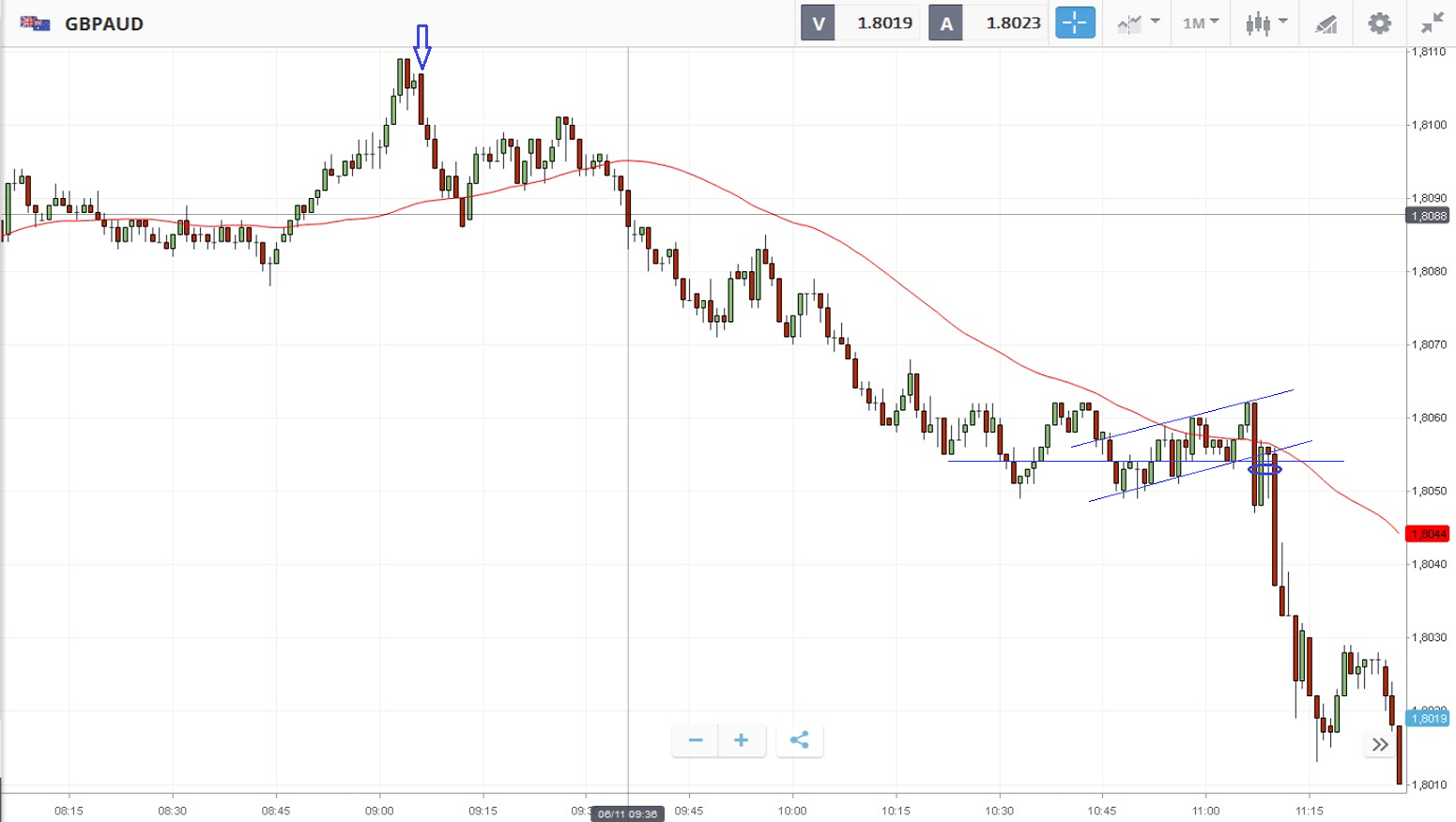The image size is (1456, 822).
Task: Zoom out the chart with minus
Action: click(x=696, y=740)
